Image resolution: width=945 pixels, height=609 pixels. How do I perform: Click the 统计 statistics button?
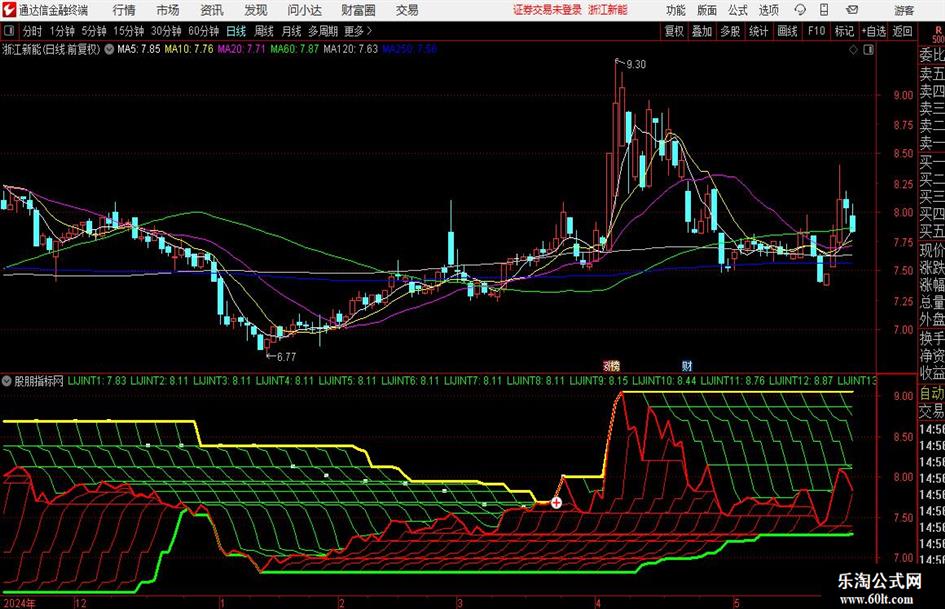[758, 31]
